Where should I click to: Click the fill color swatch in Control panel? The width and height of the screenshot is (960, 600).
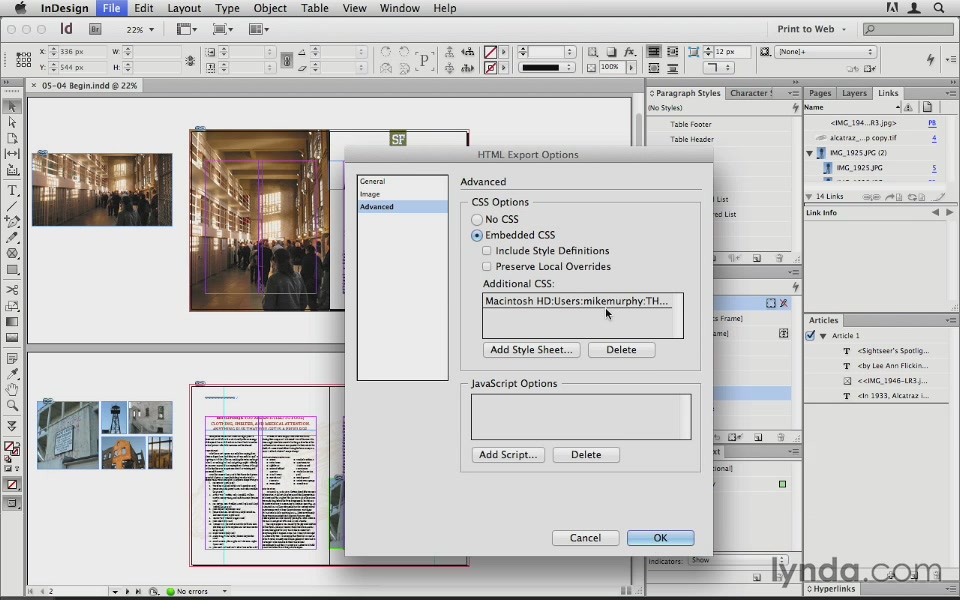coord(490,52)
